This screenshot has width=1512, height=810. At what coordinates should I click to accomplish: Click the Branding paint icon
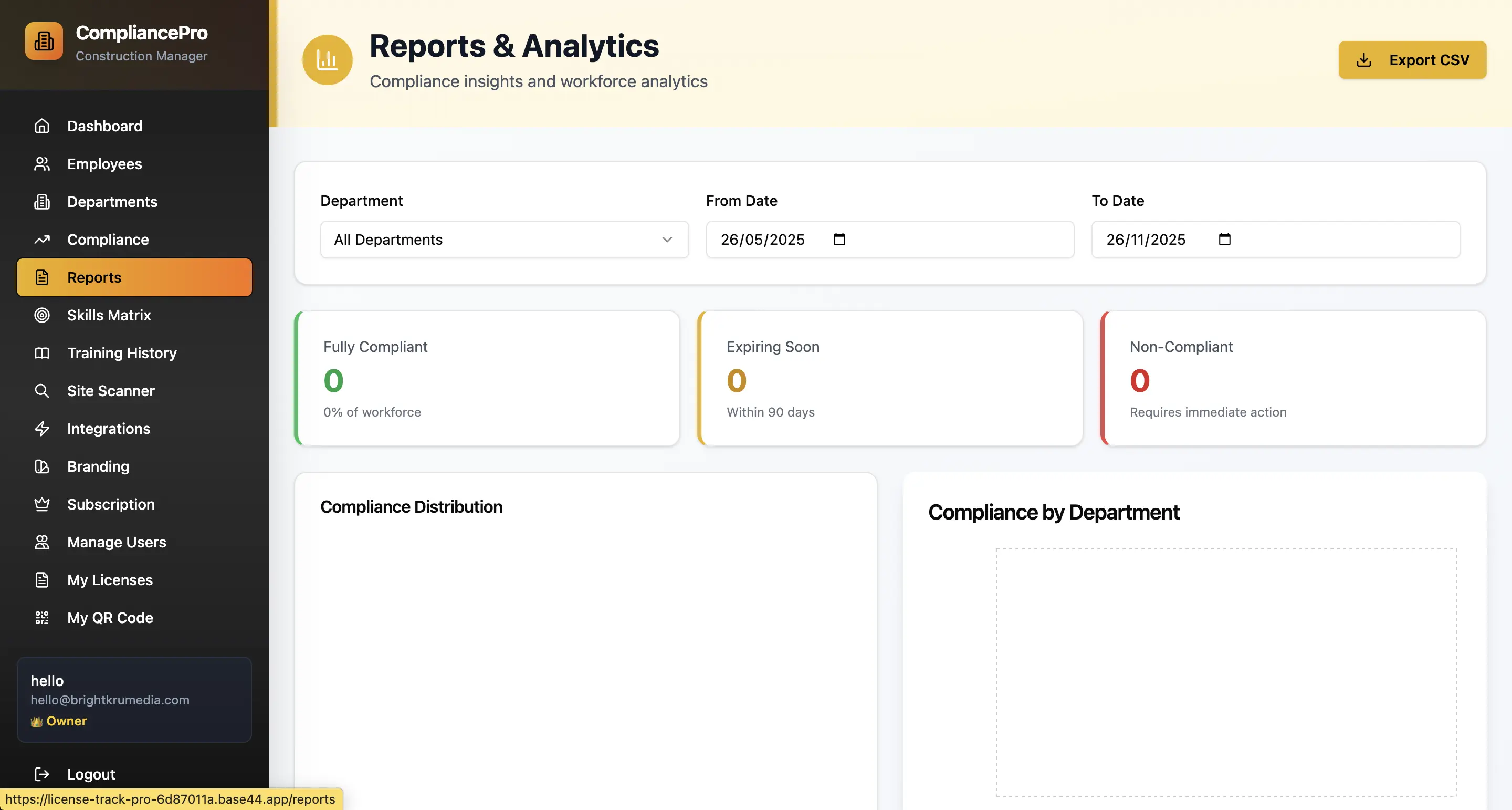[41, 466]
